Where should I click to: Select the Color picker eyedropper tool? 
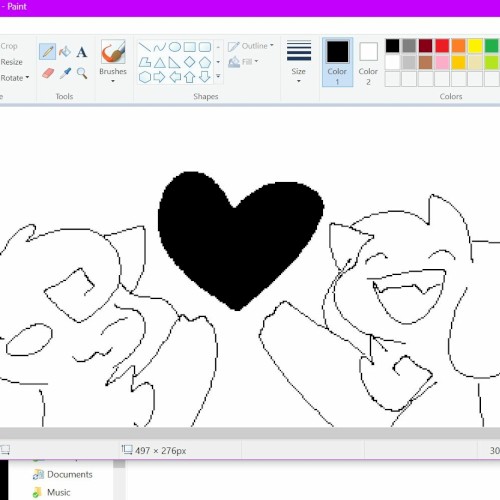point(65,73)
